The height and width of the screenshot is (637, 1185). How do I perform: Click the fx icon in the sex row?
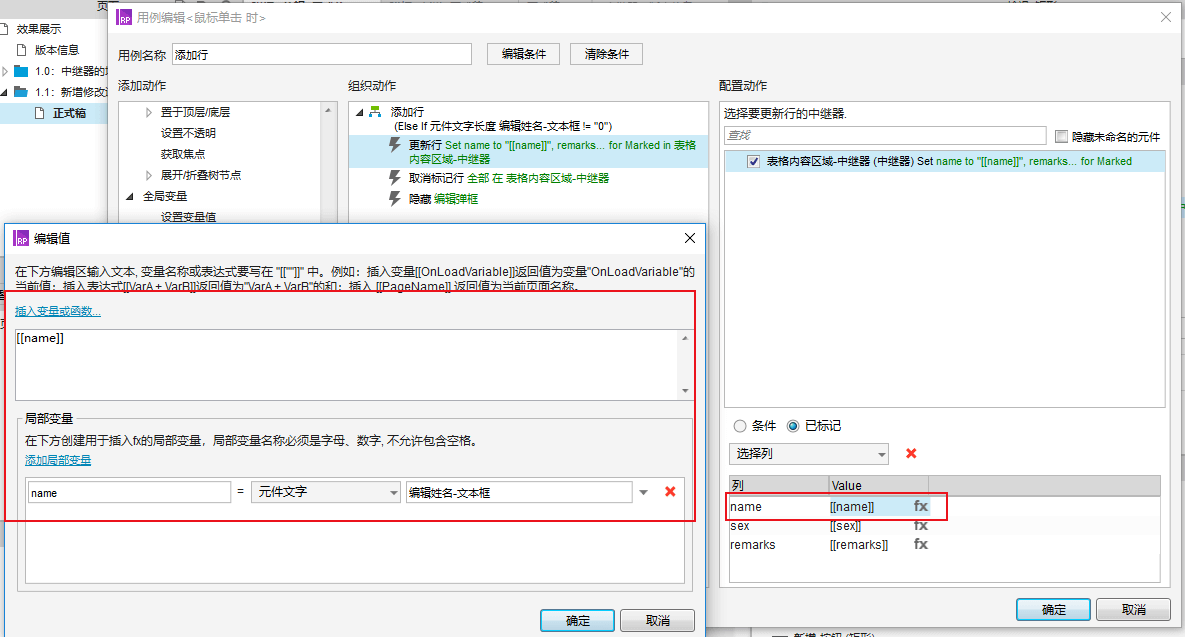click(x=920, y=525)
